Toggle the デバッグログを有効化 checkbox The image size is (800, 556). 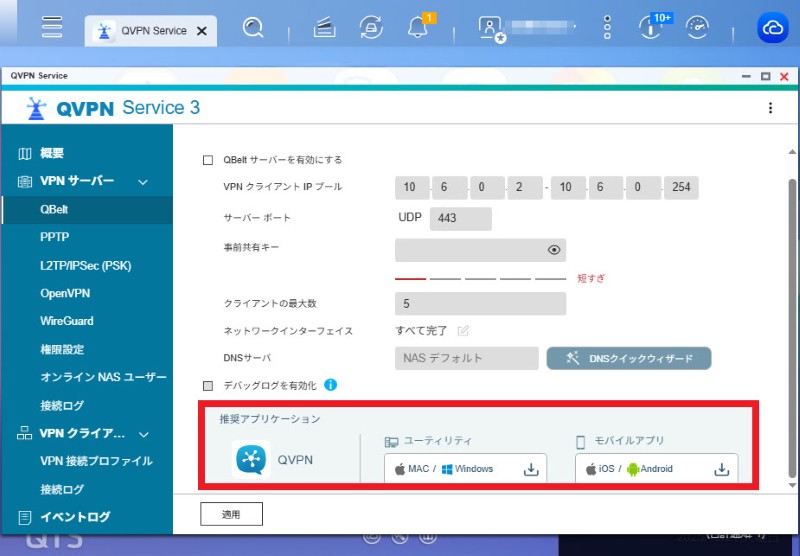(208, 385)
